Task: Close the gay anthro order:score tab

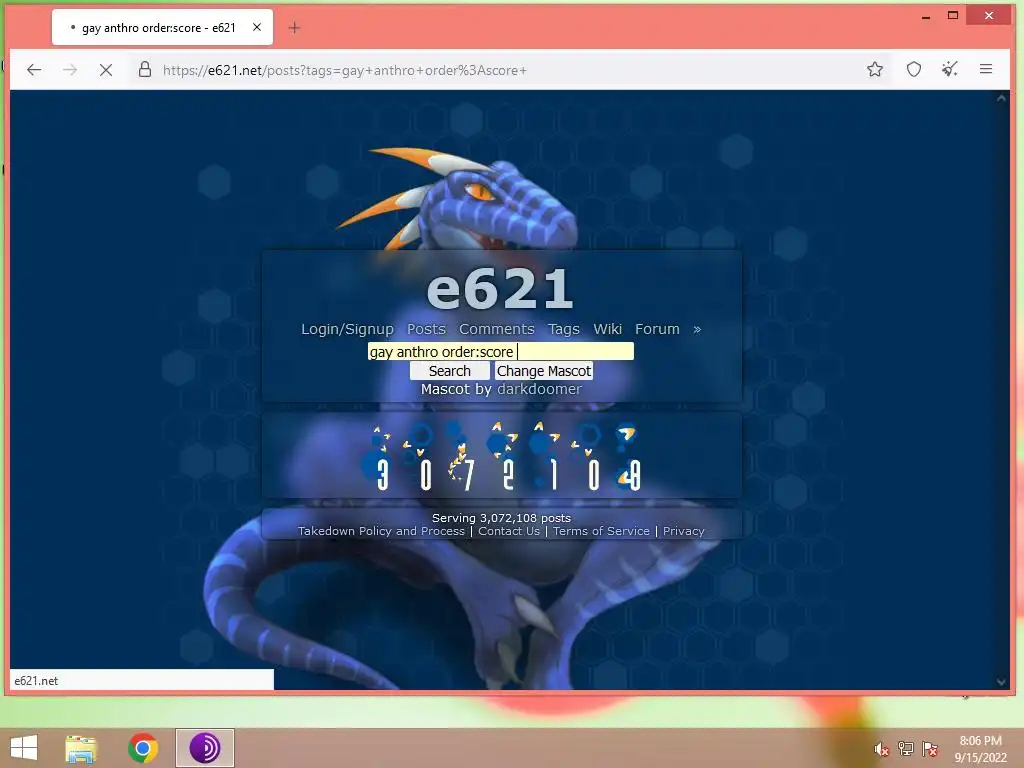Action: point(257,27)
